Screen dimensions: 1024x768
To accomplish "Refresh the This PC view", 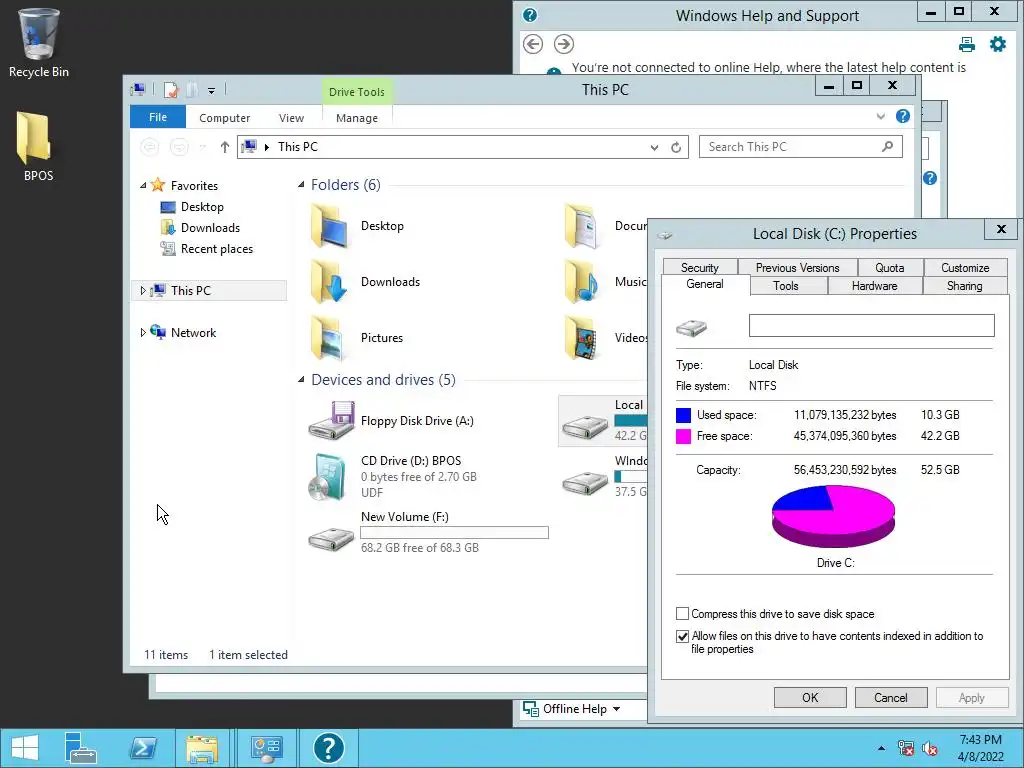I will [676, 148].
